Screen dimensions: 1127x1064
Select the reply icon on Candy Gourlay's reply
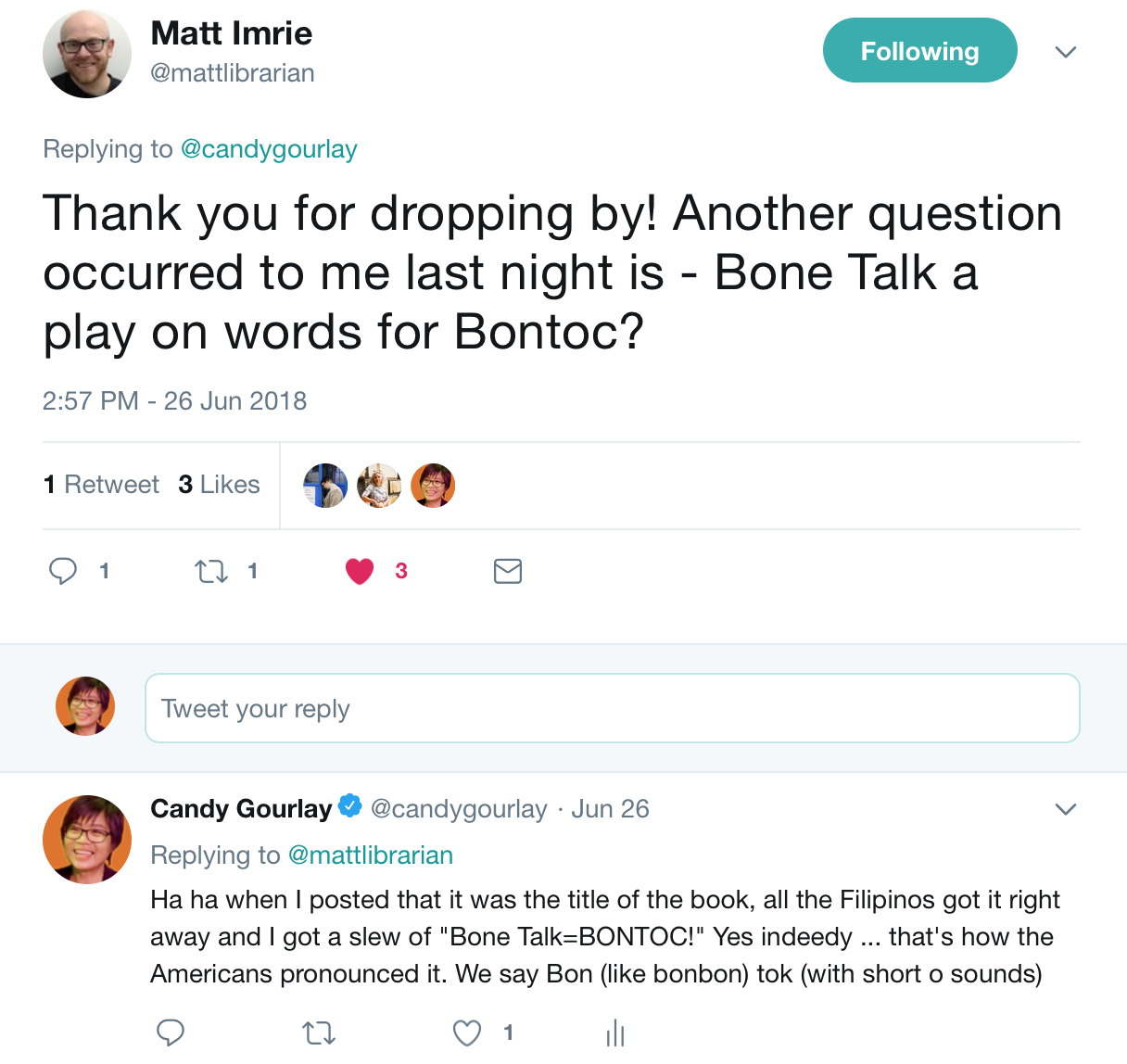tap(171, 1032)
